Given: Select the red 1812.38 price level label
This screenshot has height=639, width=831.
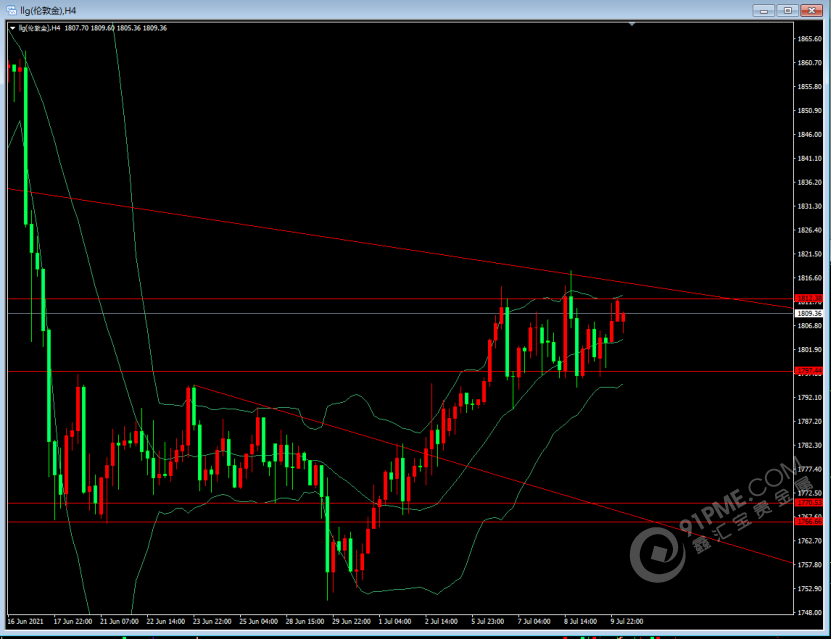Looking at the screenshot, I should (809, 298).
